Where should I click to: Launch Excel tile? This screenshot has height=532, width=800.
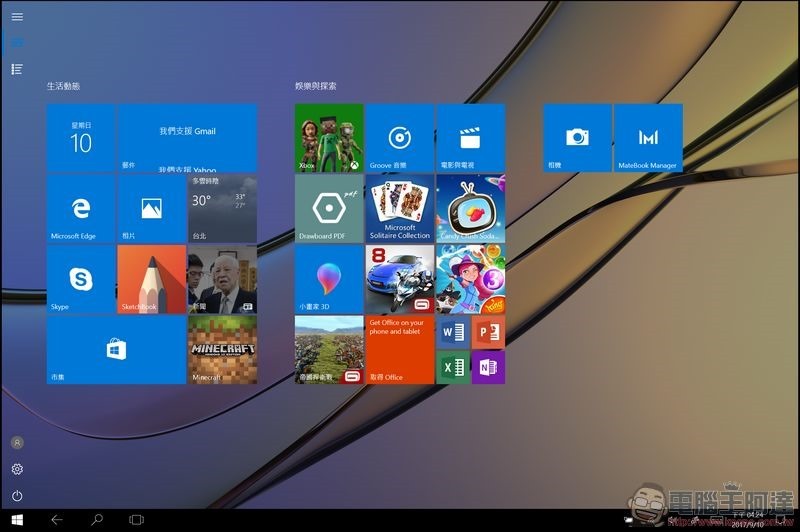click(453, 367)
